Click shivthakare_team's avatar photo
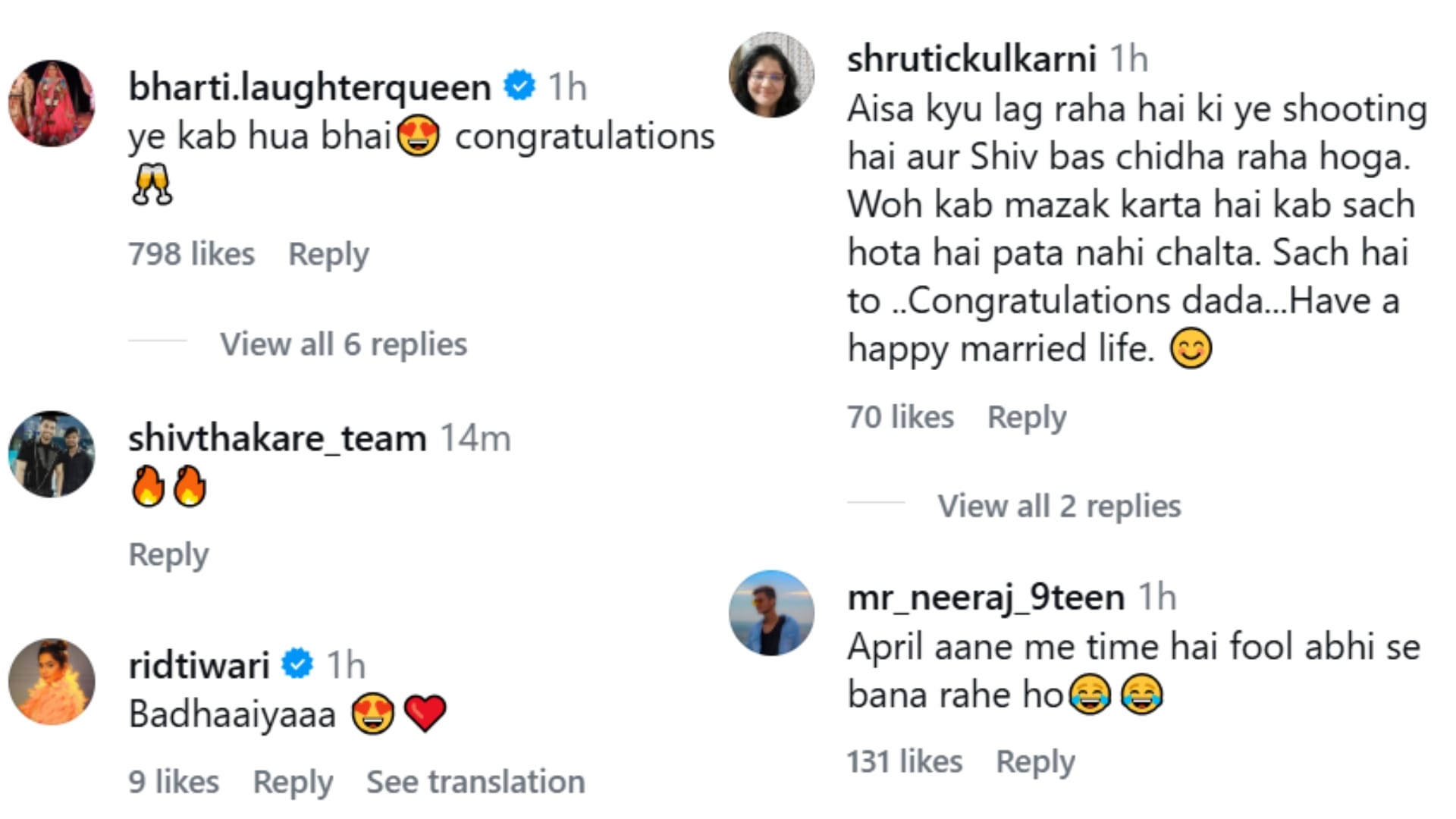 (x=52, y=454)
